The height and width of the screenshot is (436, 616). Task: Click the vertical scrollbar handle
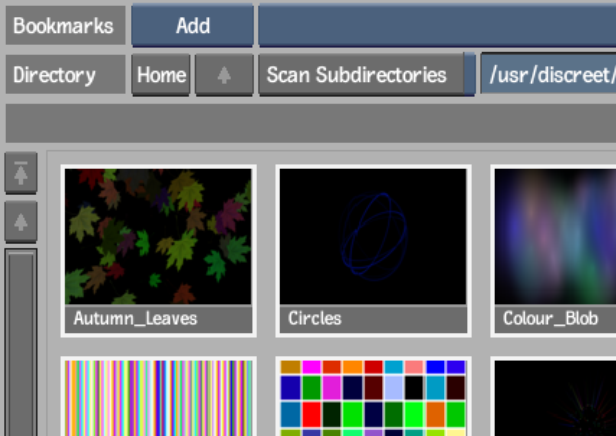(x=21, y=343)
